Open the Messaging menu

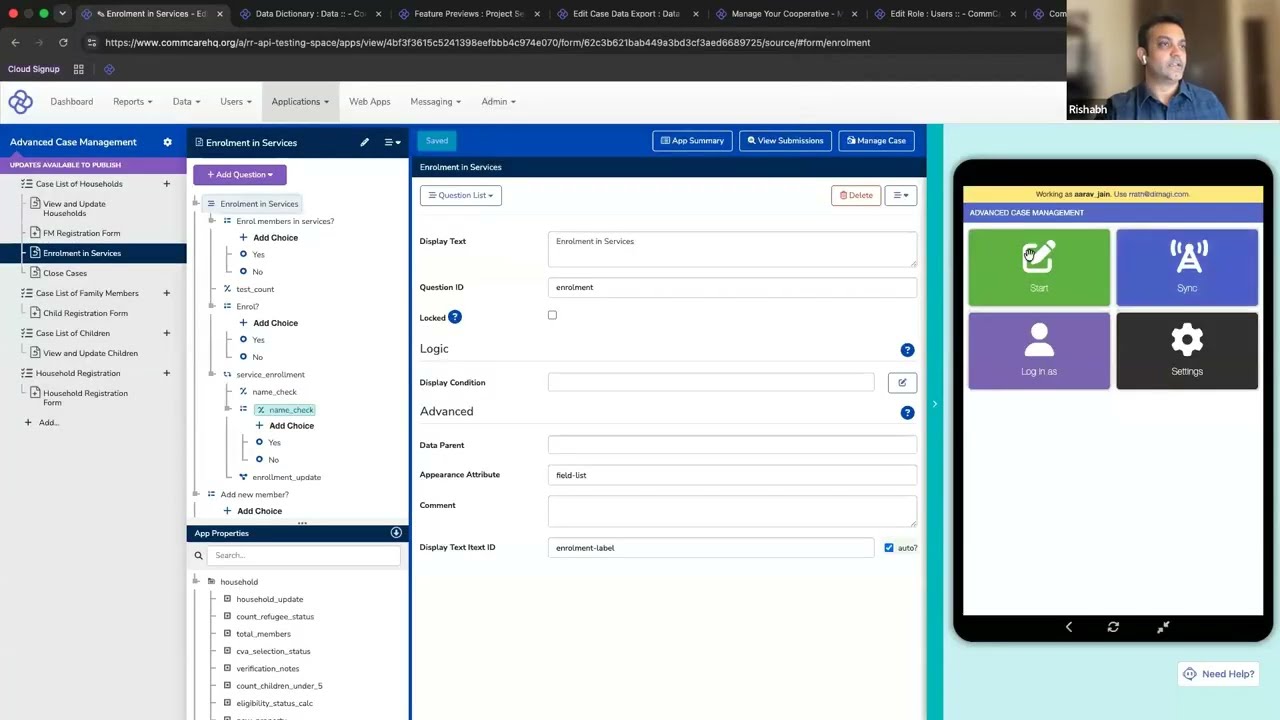pyautogui.click(x=436, y=101)
